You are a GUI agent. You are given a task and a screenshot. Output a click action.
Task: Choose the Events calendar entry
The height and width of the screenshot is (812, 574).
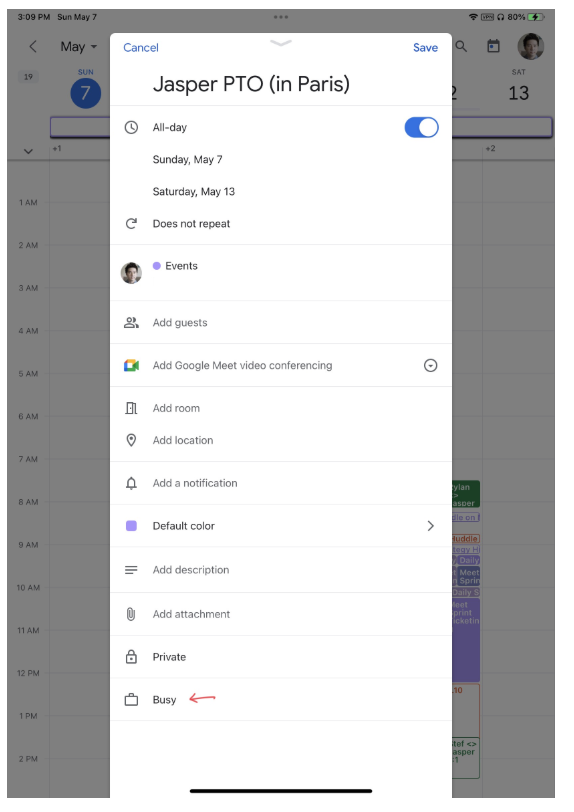pos(181,266)
